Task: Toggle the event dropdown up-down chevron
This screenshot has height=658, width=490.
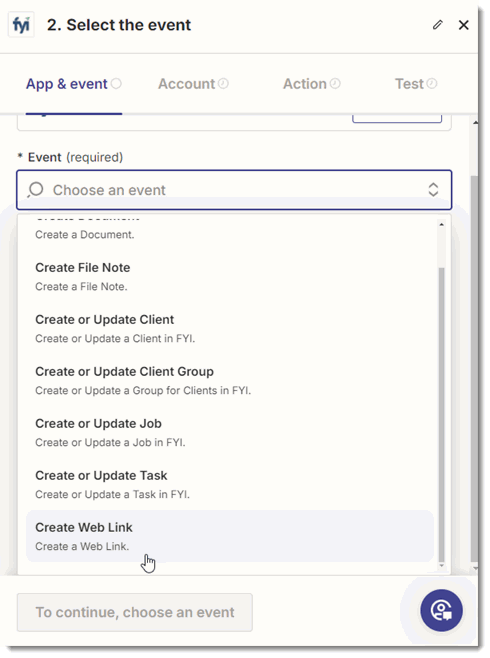Action: pos(433,190)
